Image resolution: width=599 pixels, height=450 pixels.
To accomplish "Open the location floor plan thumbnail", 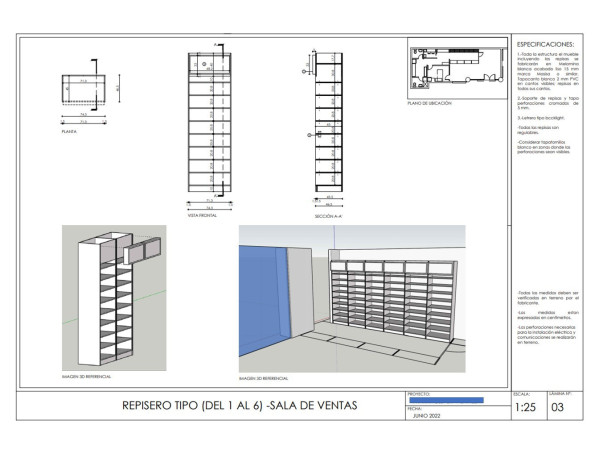I will [457, 68].
